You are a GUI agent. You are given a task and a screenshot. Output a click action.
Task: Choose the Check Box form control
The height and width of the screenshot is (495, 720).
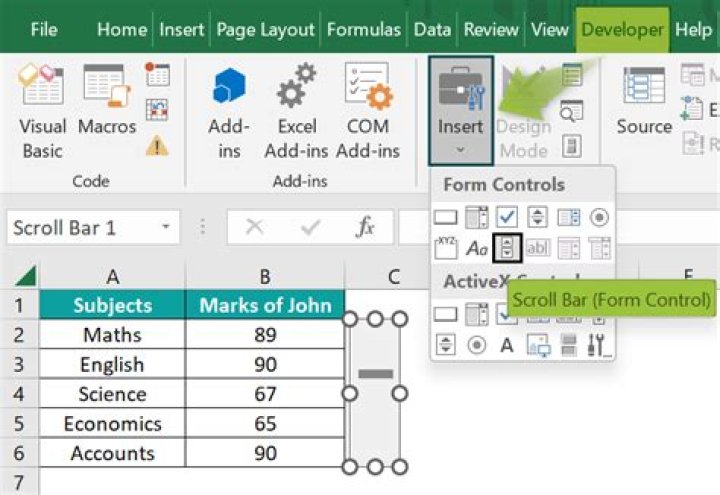[507, 217]
